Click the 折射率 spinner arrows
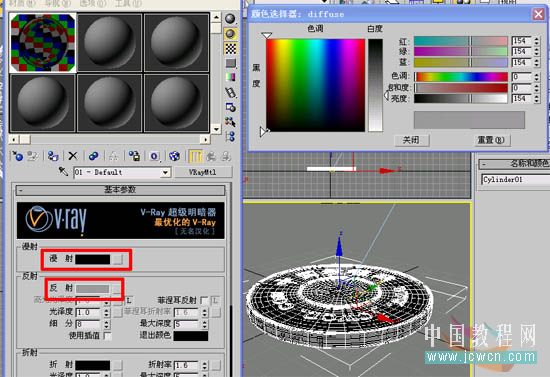 [x=205, y=365]
